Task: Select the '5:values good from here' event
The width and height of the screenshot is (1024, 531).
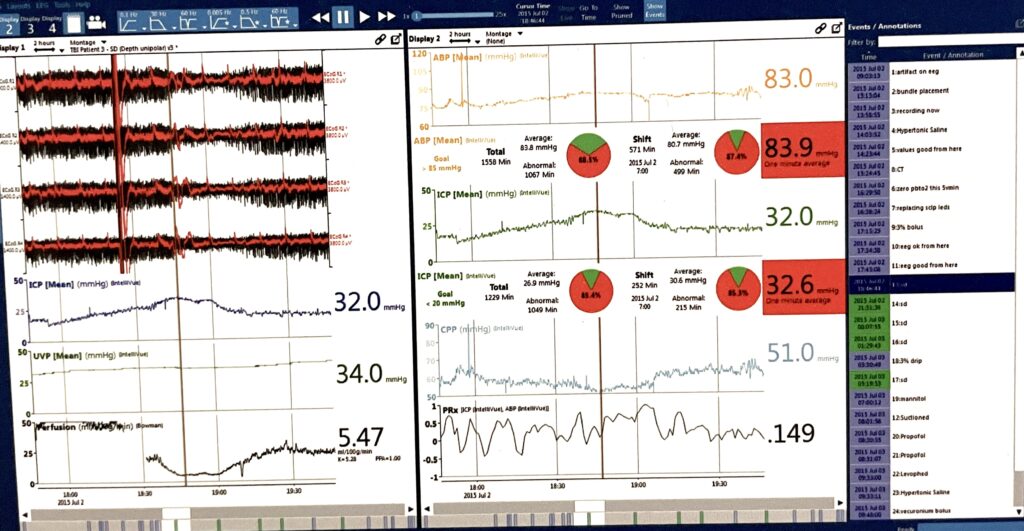Action: coord(932,149)
